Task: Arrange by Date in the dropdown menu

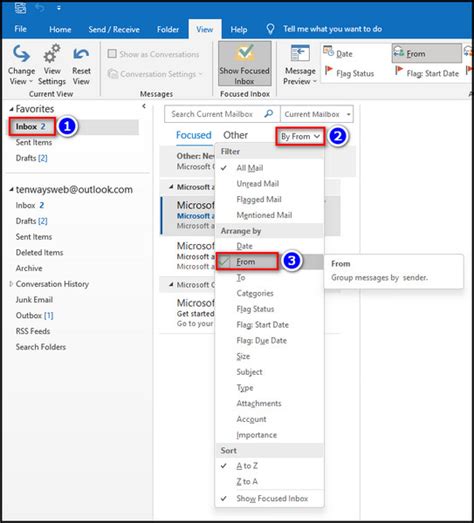Action: click(x=270, y=246)
